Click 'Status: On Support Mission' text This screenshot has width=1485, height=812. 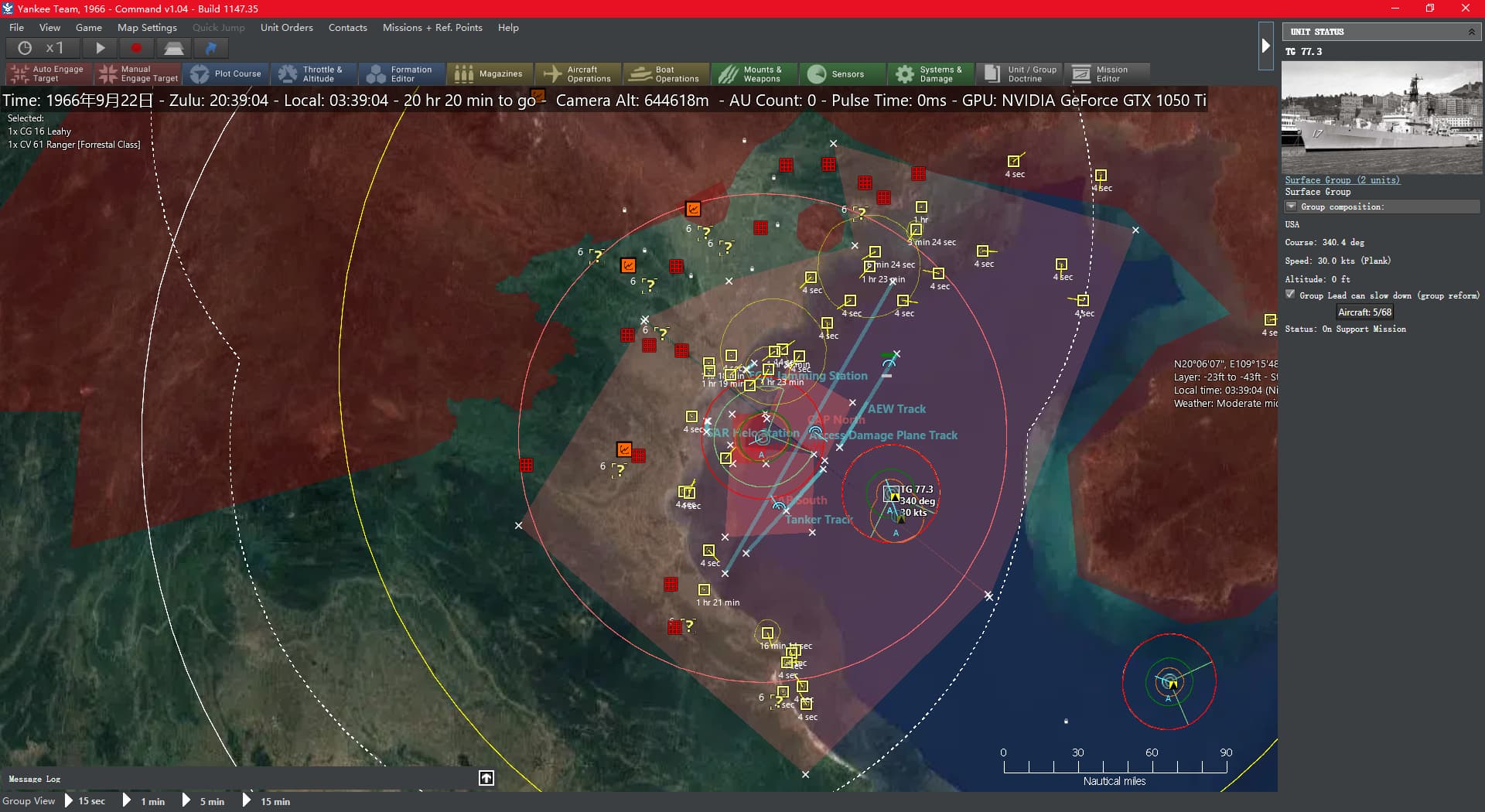click(1345, 329)
